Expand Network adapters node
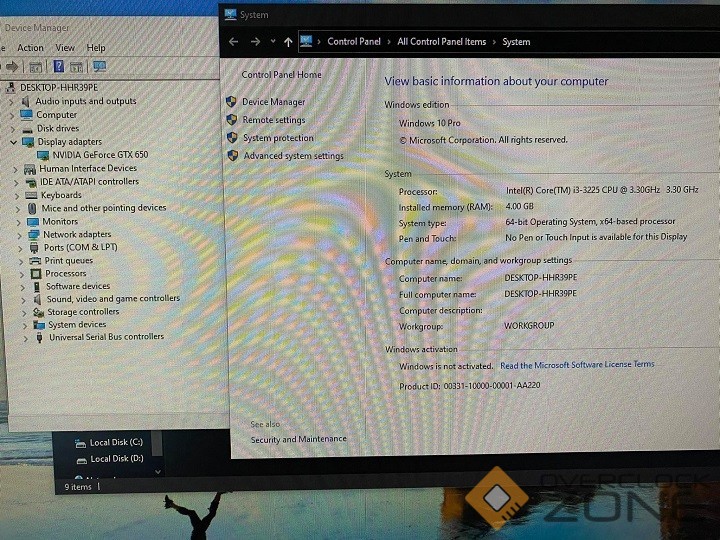The height and width of the screenshot is (540, 720). (x=20, y=235)
